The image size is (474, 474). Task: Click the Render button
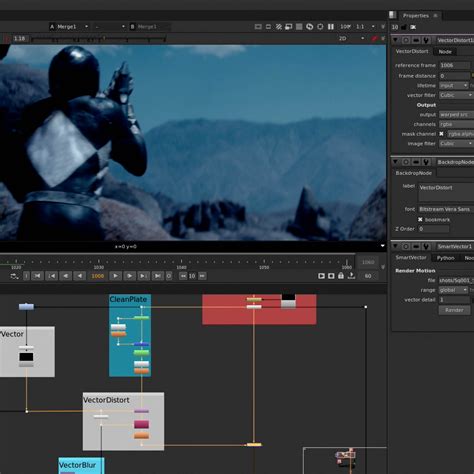pyautogui.click(x=454, y=310)
